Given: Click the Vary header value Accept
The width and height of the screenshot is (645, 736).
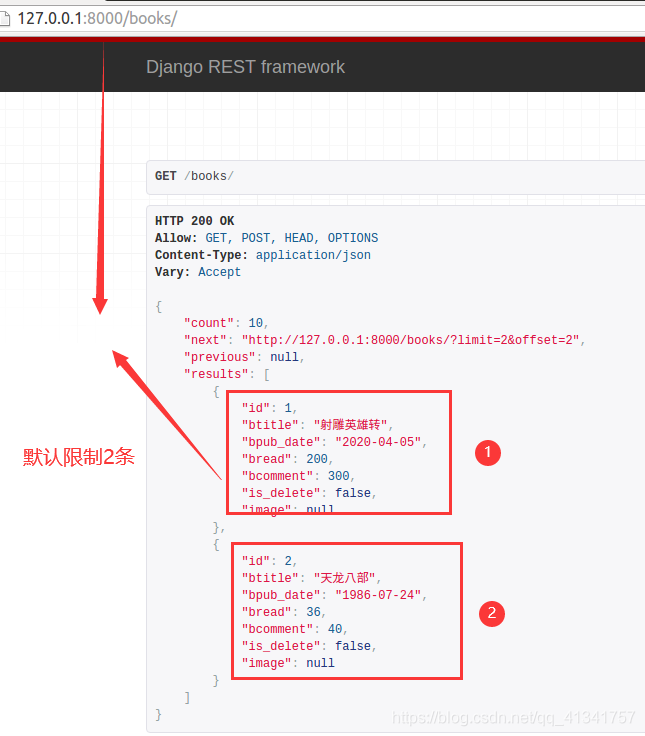Looking at the screenshot, I should 219,272.
